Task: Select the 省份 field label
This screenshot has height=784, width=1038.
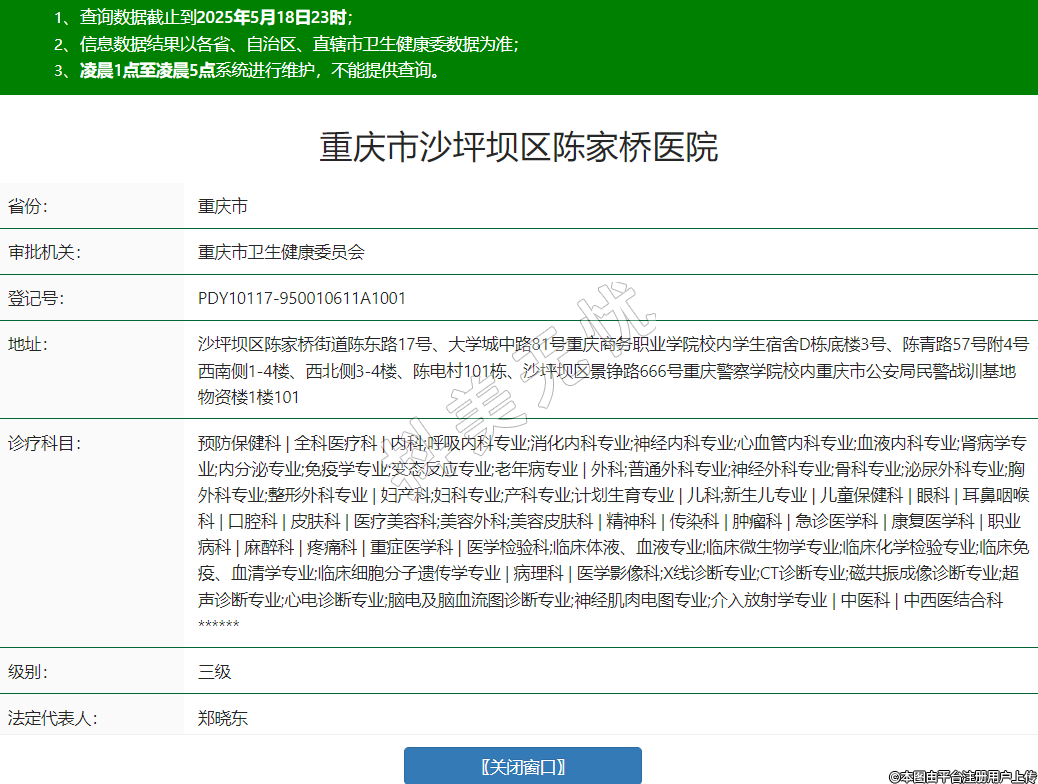Action: tap(28, 207)
